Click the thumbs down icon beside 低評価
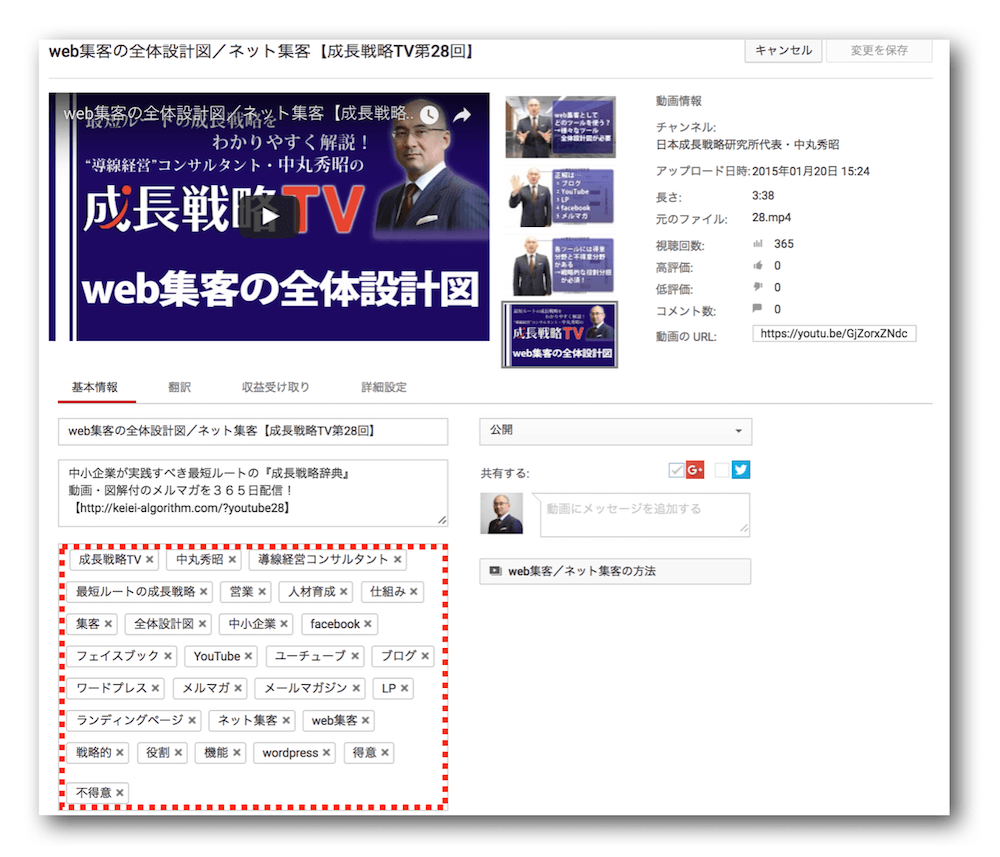 pos(758,285)
